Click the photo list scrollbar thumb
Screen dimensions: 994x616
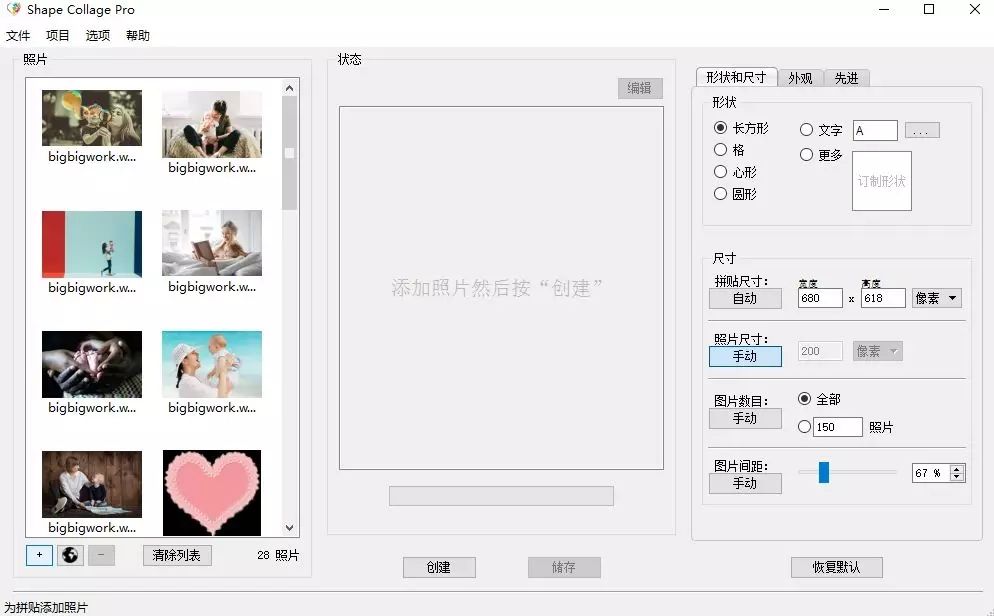point(290,153)
